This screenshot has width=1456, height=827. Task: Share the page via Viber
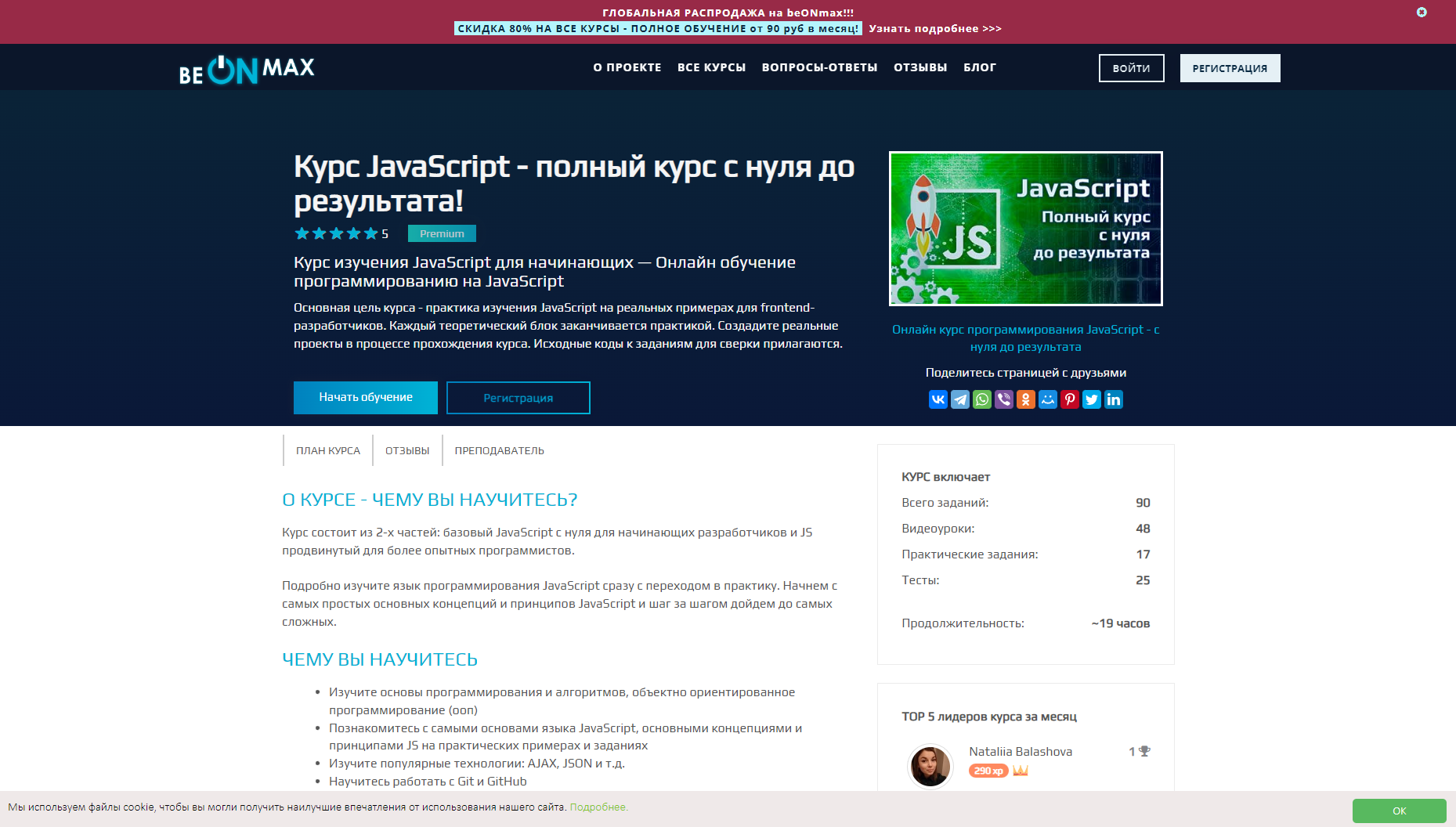(x=1003, y=399)
